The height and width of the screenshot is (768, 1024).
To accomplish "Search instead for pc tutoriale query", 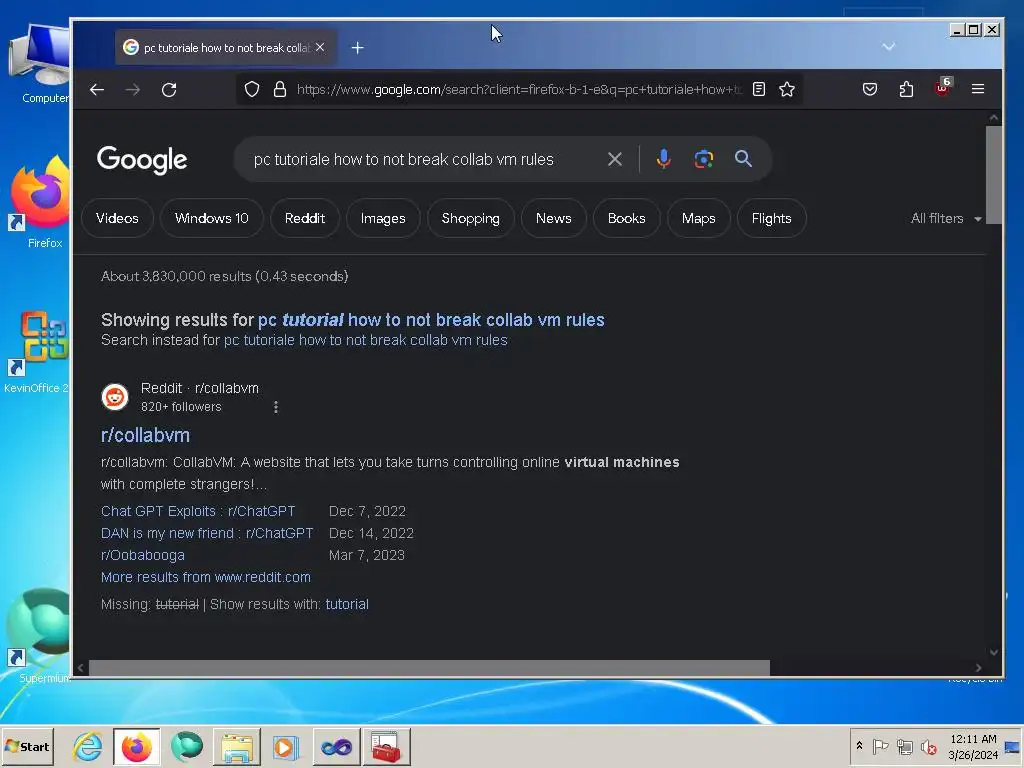I will 366,340.
